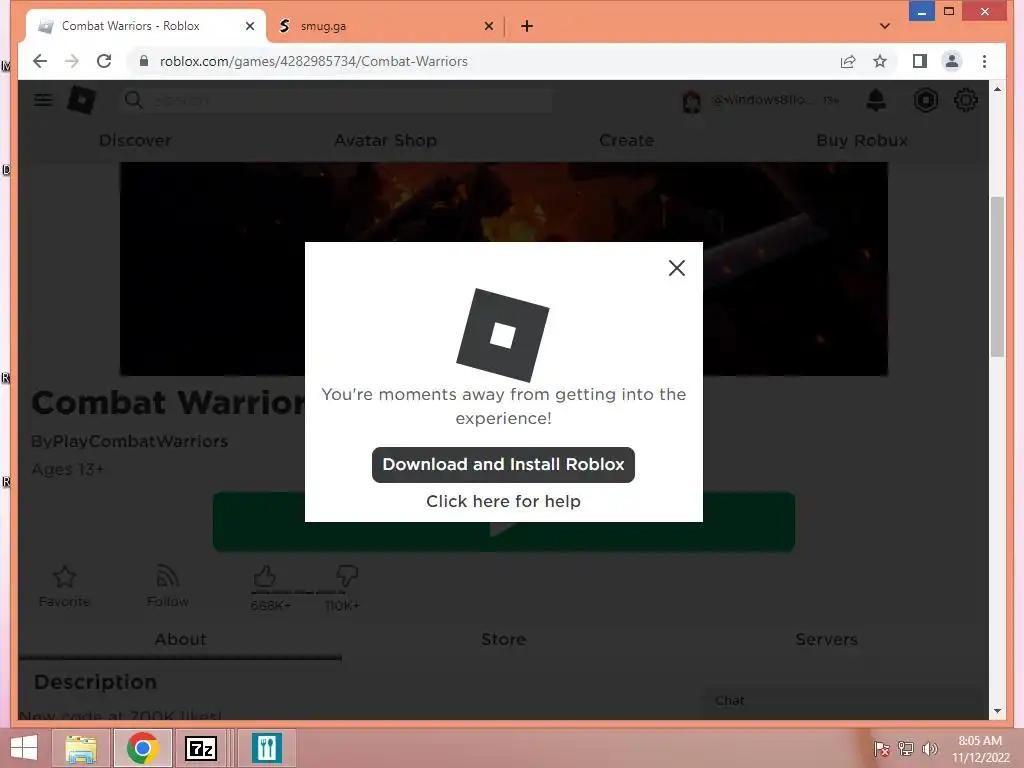The width and height of the screenshot is (1024, 768).
Task: Click the address bar URL
Action: [313, 61]
